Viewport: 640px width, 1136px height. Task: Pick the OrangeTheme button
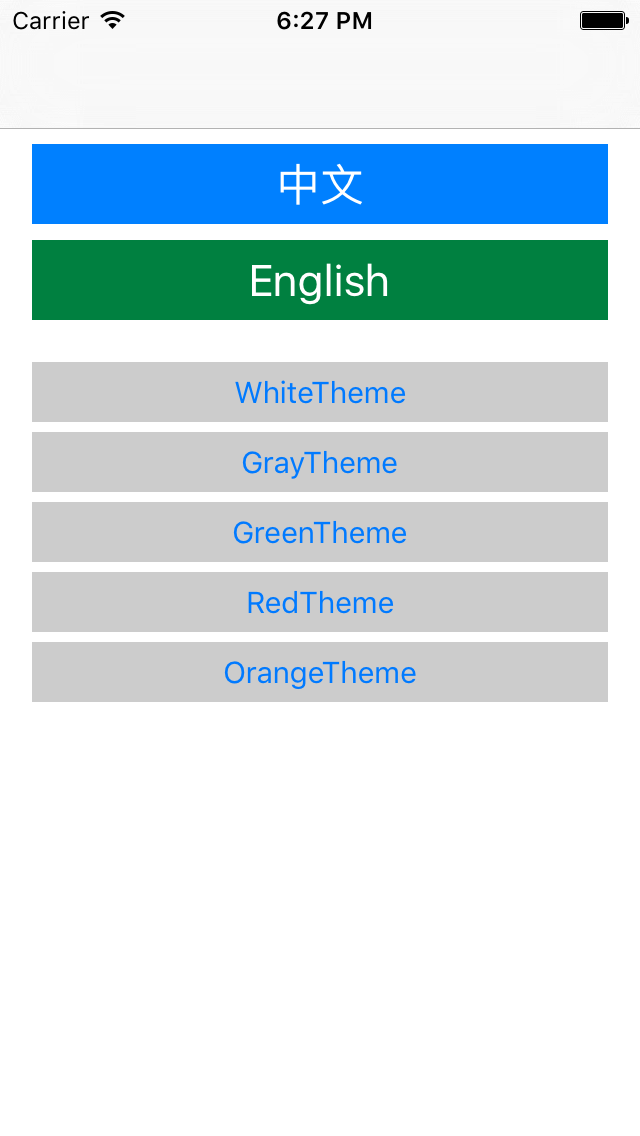pos(320,672)
